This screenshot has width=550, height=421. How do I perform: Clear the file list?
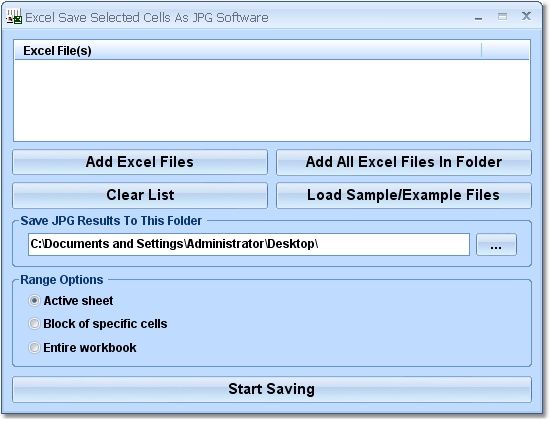140,195
